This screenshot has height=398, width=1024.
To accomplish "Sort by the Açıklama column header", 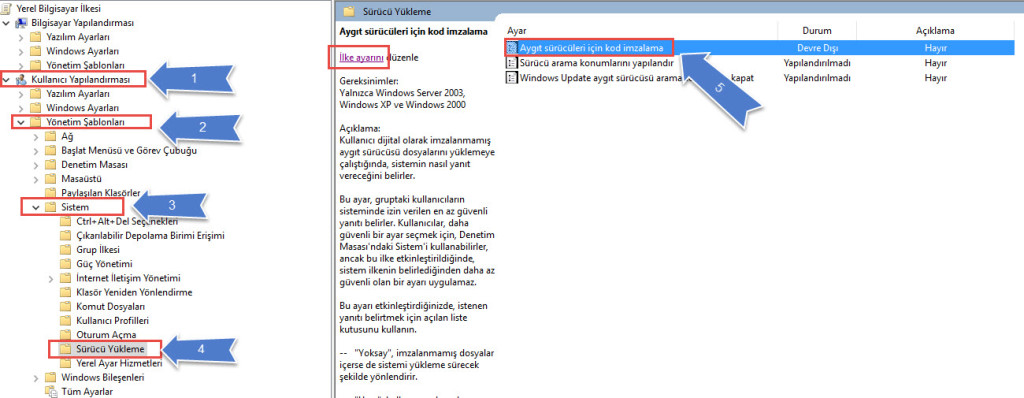I will (935, 31).
